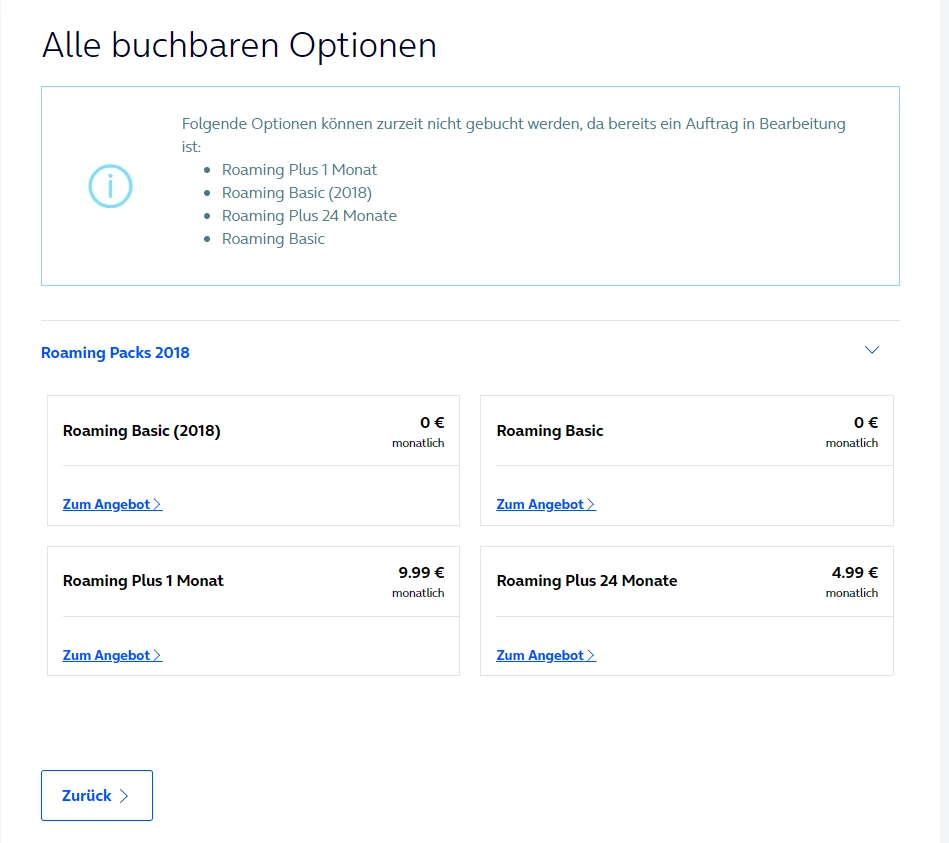Viewport: 949px width, 843px height.
Task: Click "Roaming Basic (2018)" in the notice list
Action: coord(296,193)
